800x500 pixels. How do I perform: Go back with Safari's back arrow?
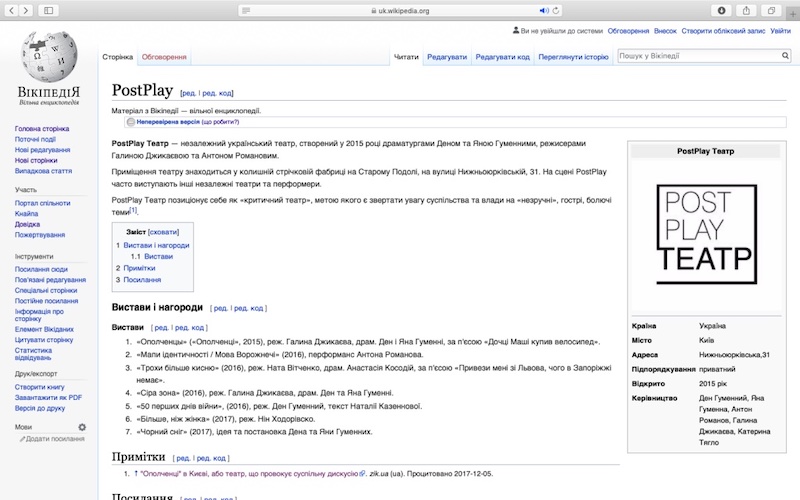point(11,10)
